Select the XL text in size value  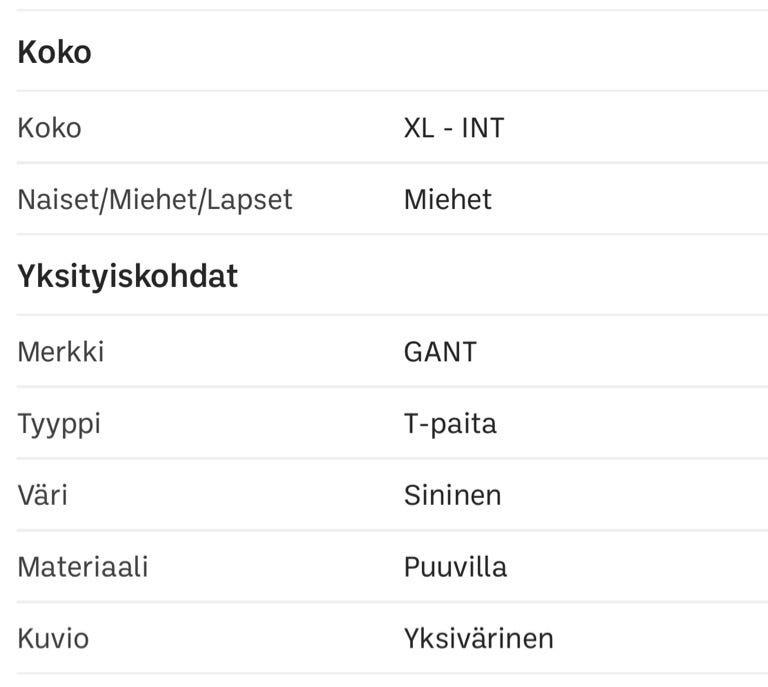(x=420, y=128)
